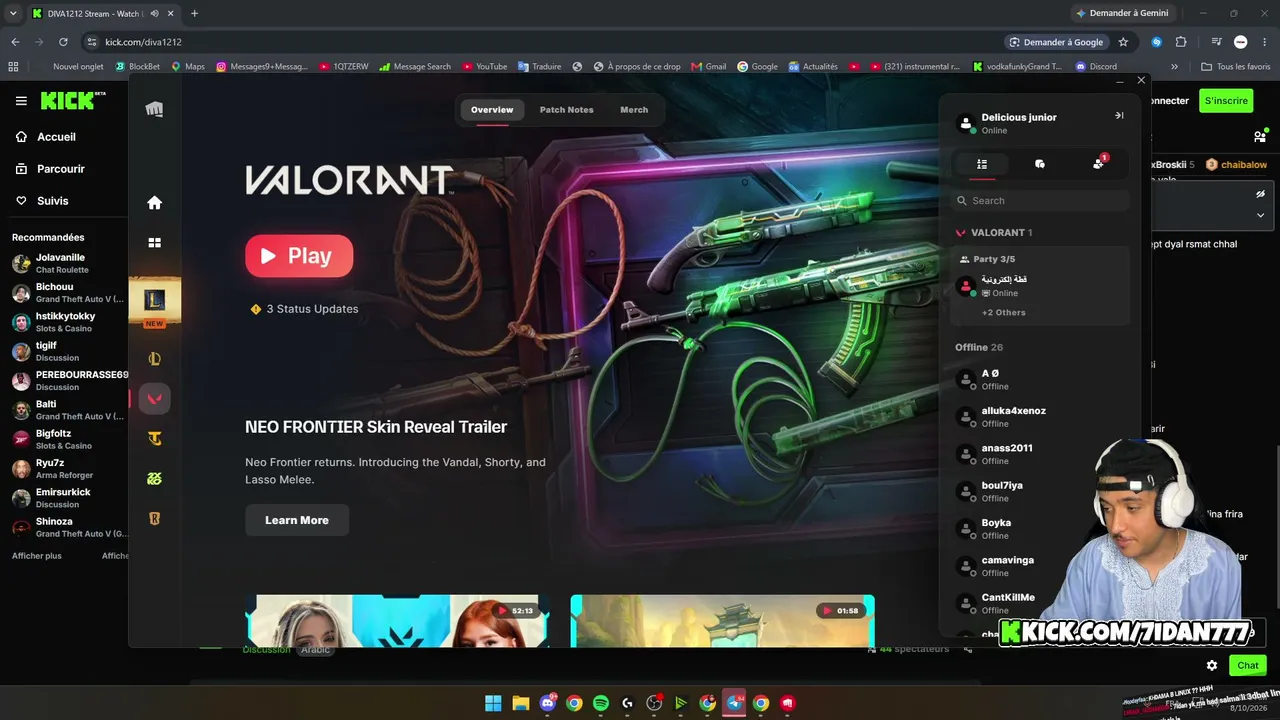Collapse the Riot friends panel
Screen dimensions: 1280x720
(x=1119, y=116)
